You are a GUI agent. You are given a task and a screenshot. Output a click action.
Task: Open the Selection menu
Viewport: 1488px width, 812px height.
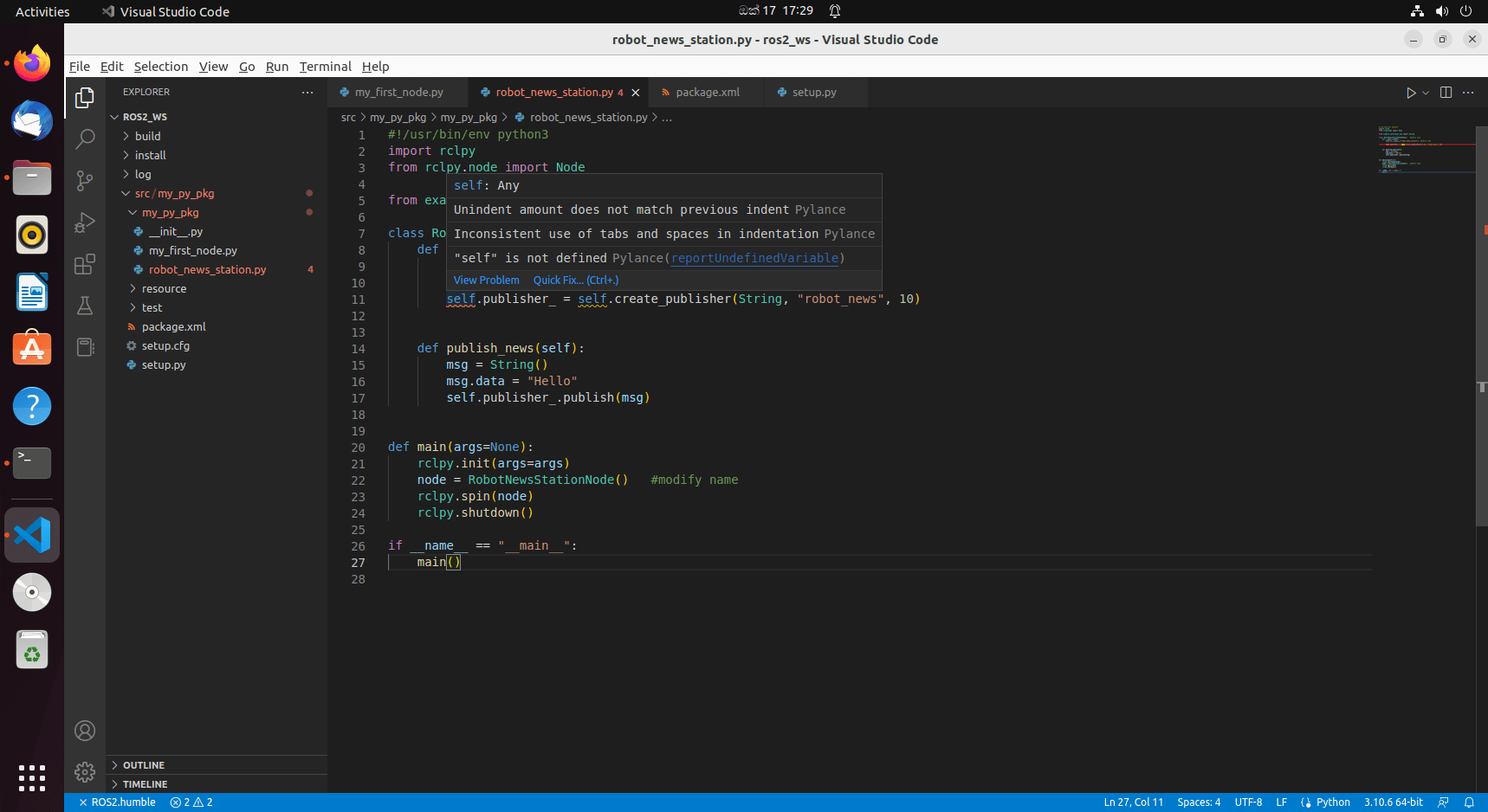[x=161, y=67]
